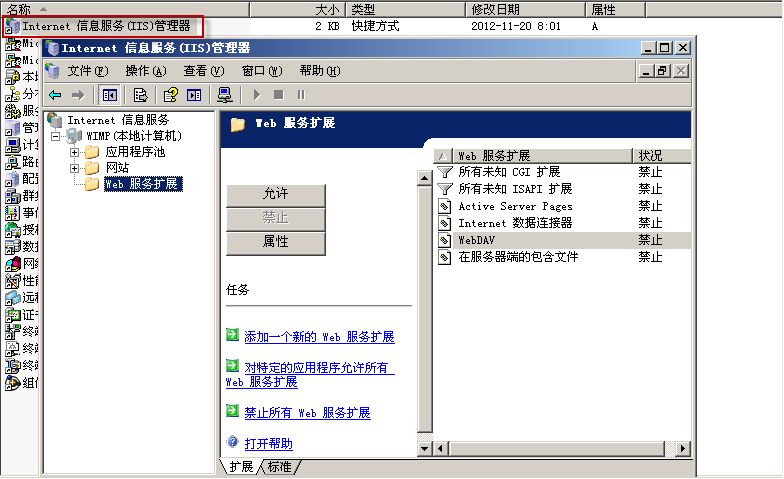Click the Stop service square icon
784x479 pixels.
[x=279, y=95]
